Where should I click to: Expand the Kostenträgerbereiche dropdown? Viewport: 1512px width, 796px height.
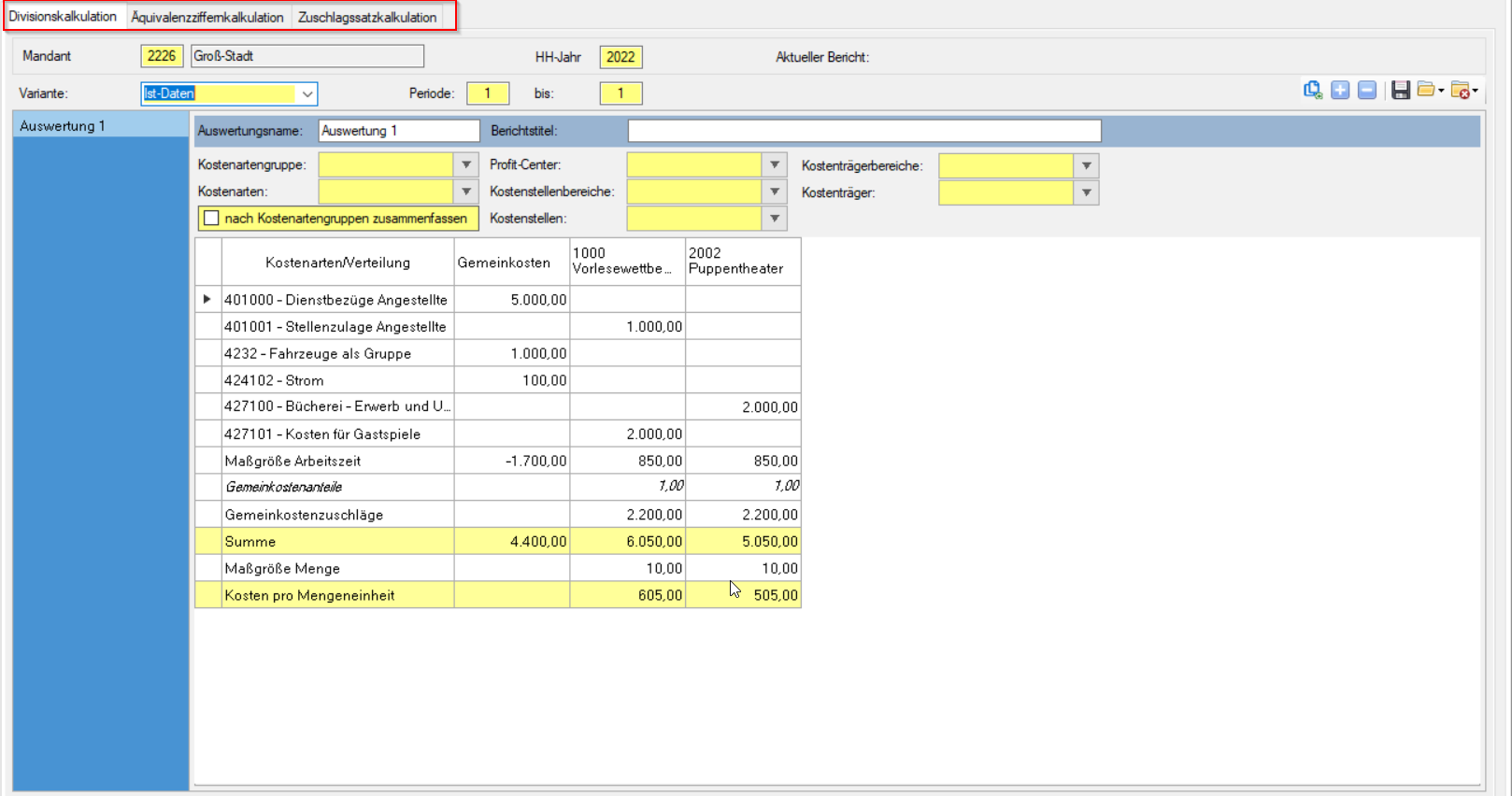coord(1086,166)
